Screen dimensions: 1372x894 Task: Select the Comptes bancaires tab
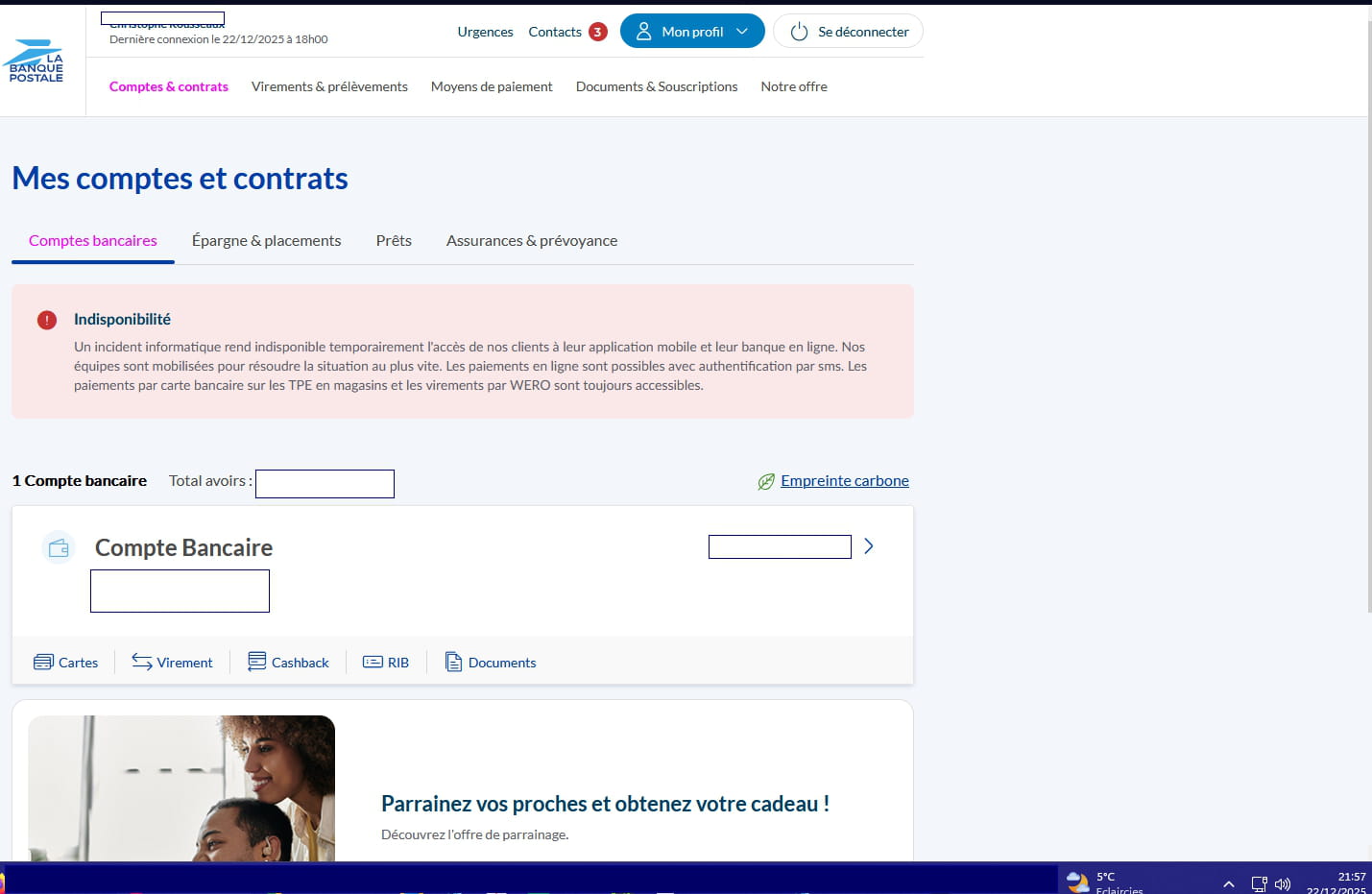coord(93,241)
